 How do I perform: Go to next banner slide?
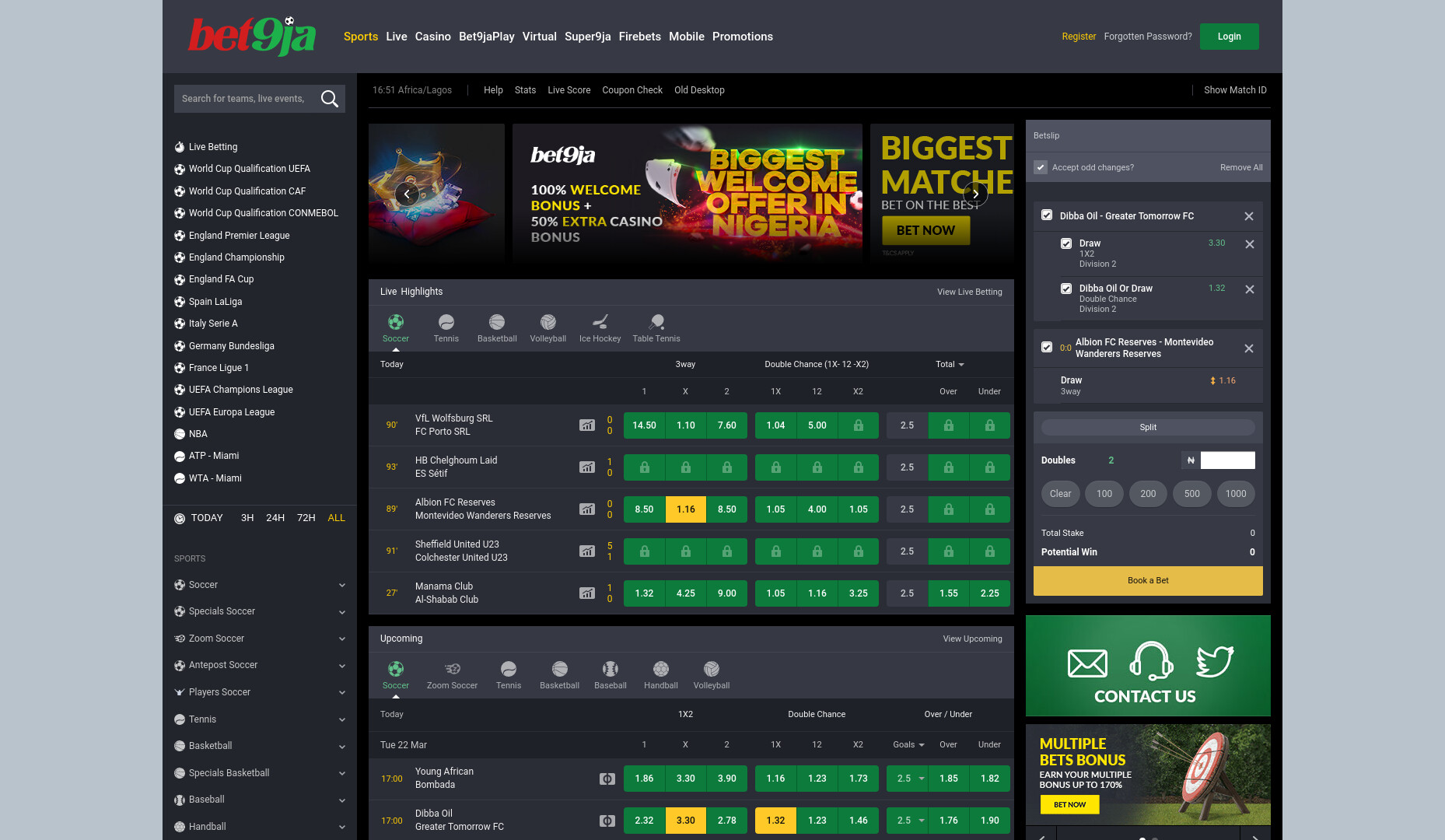click(975, 194)
